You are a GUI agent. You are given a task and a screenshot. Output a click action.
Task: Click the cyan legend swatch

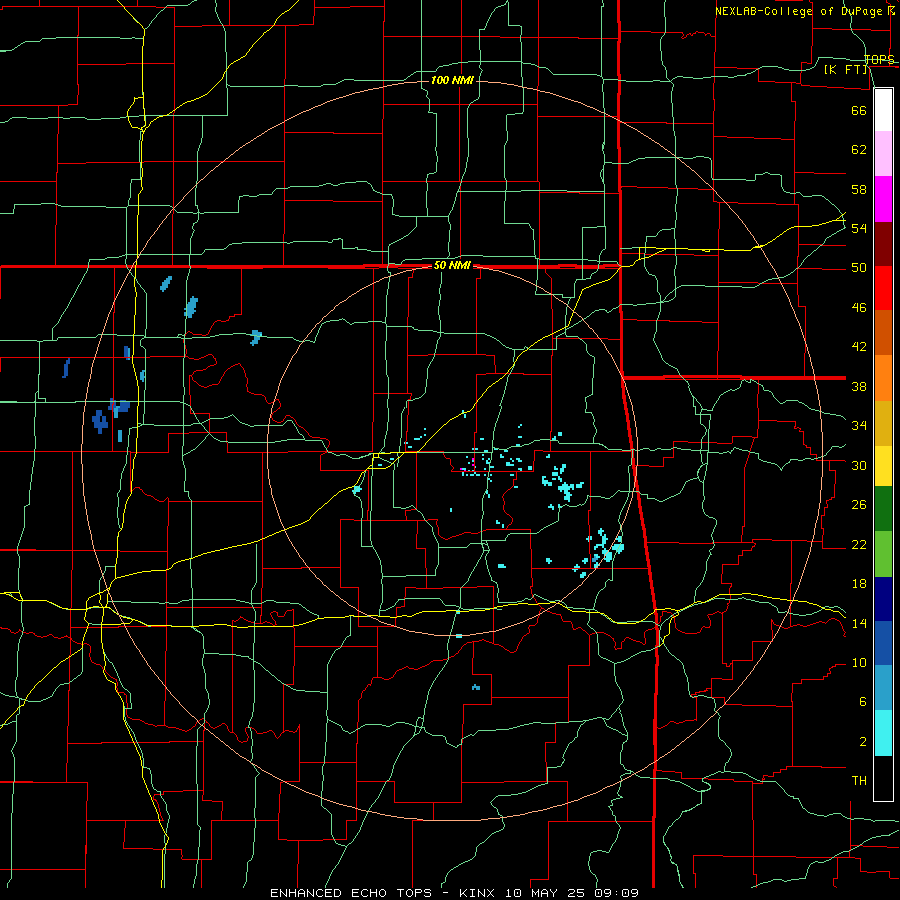coord(883,733)
